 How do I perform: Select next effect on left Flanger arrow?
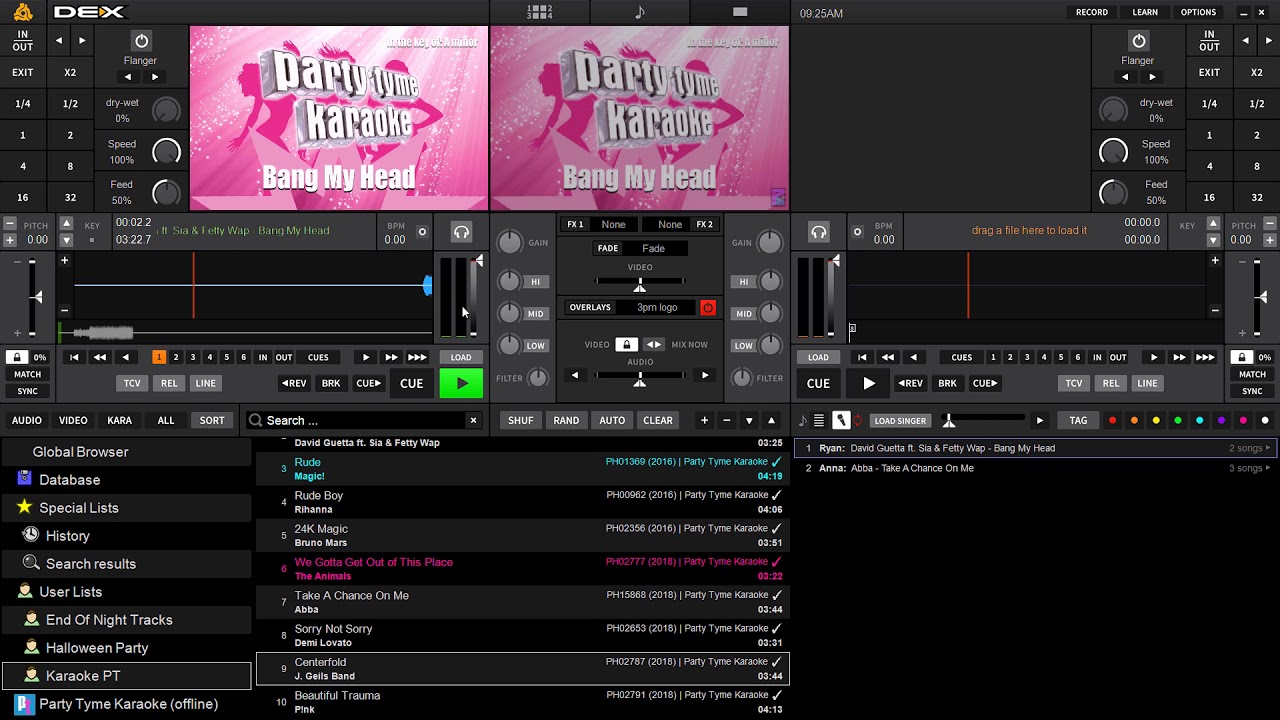pos(154,77)
